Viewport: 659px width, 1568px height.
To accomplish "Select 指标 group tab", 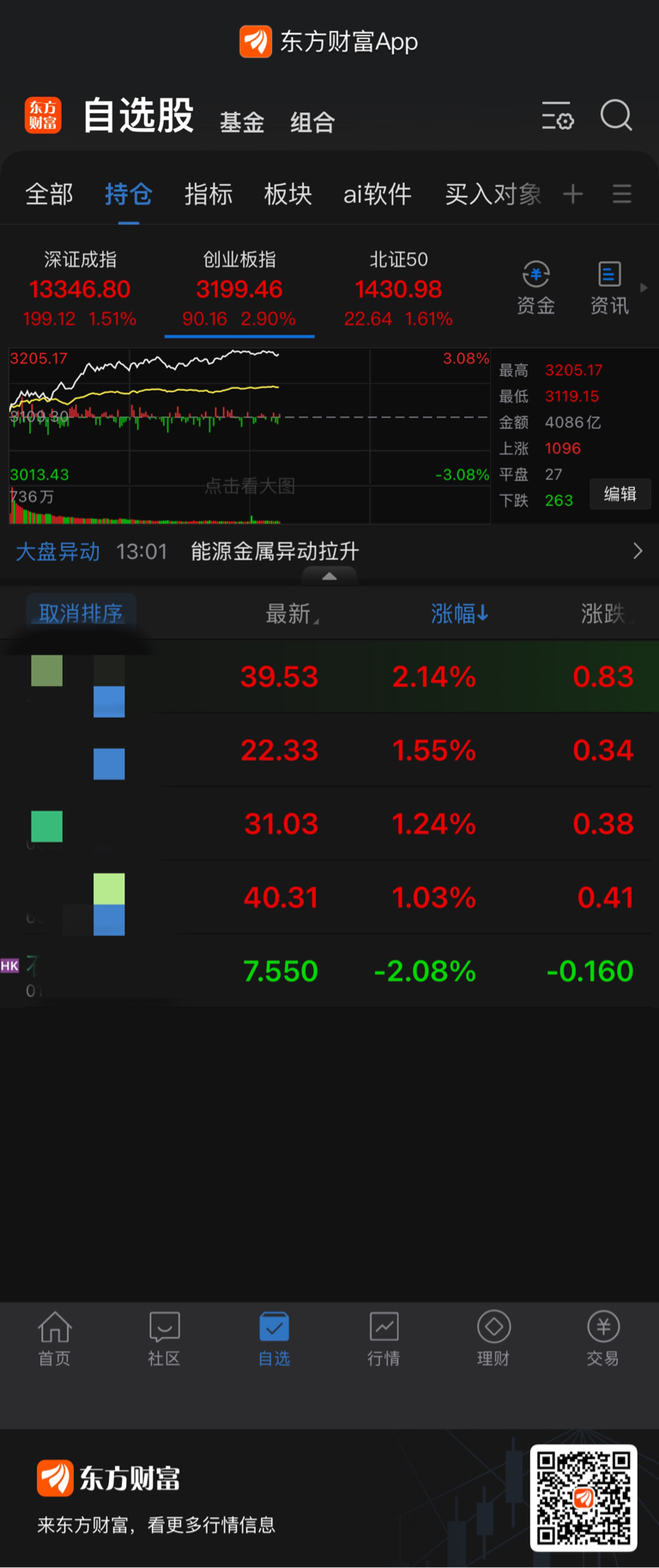I will [209, 194].
